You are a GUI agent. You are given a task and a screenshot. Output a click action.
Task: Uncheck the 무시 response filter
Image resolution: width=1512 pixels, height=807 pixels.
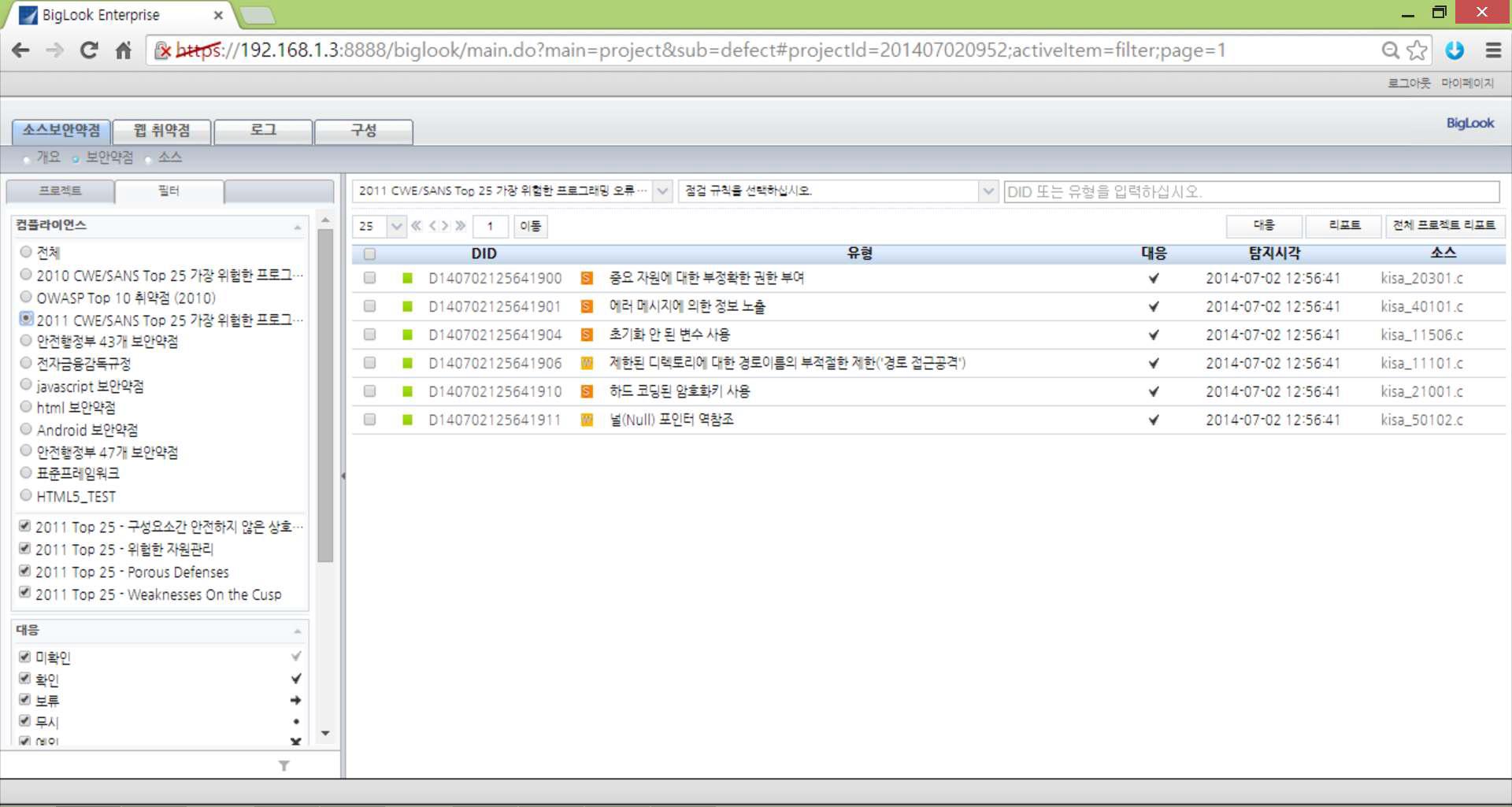(24, 720)
